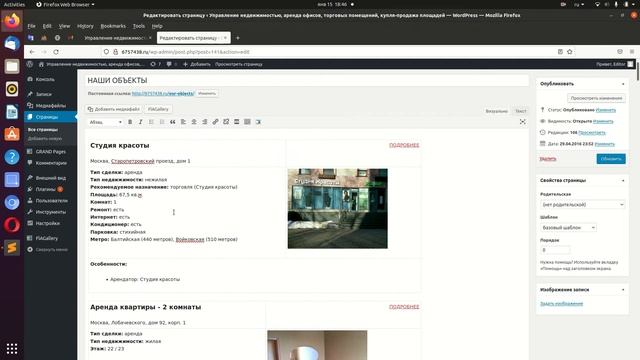Browse revisions via the Просмотреть link
Screen dimensions: 640x360
point(592,133)
